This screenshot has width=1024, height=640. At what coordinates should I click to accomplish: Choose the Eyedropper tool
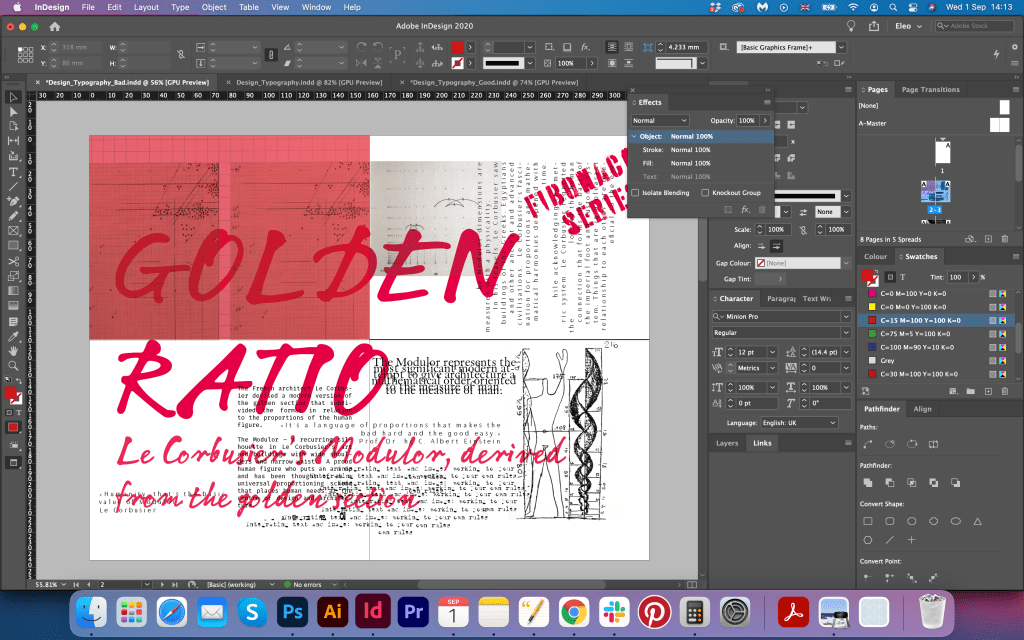(14, 336)
